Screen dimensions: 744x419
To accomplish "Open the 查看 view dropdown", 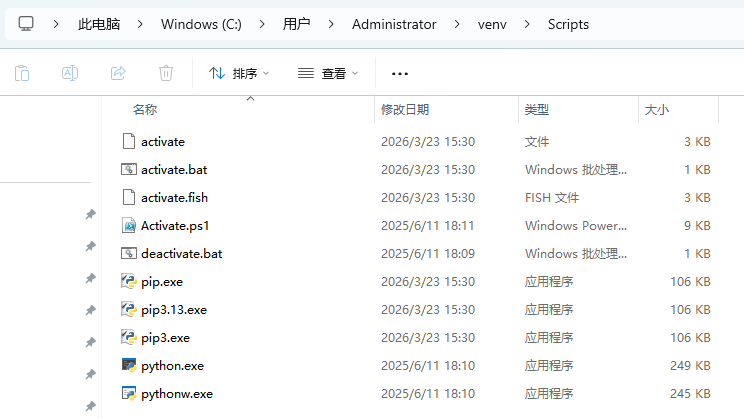I will [x=328, y=73].
